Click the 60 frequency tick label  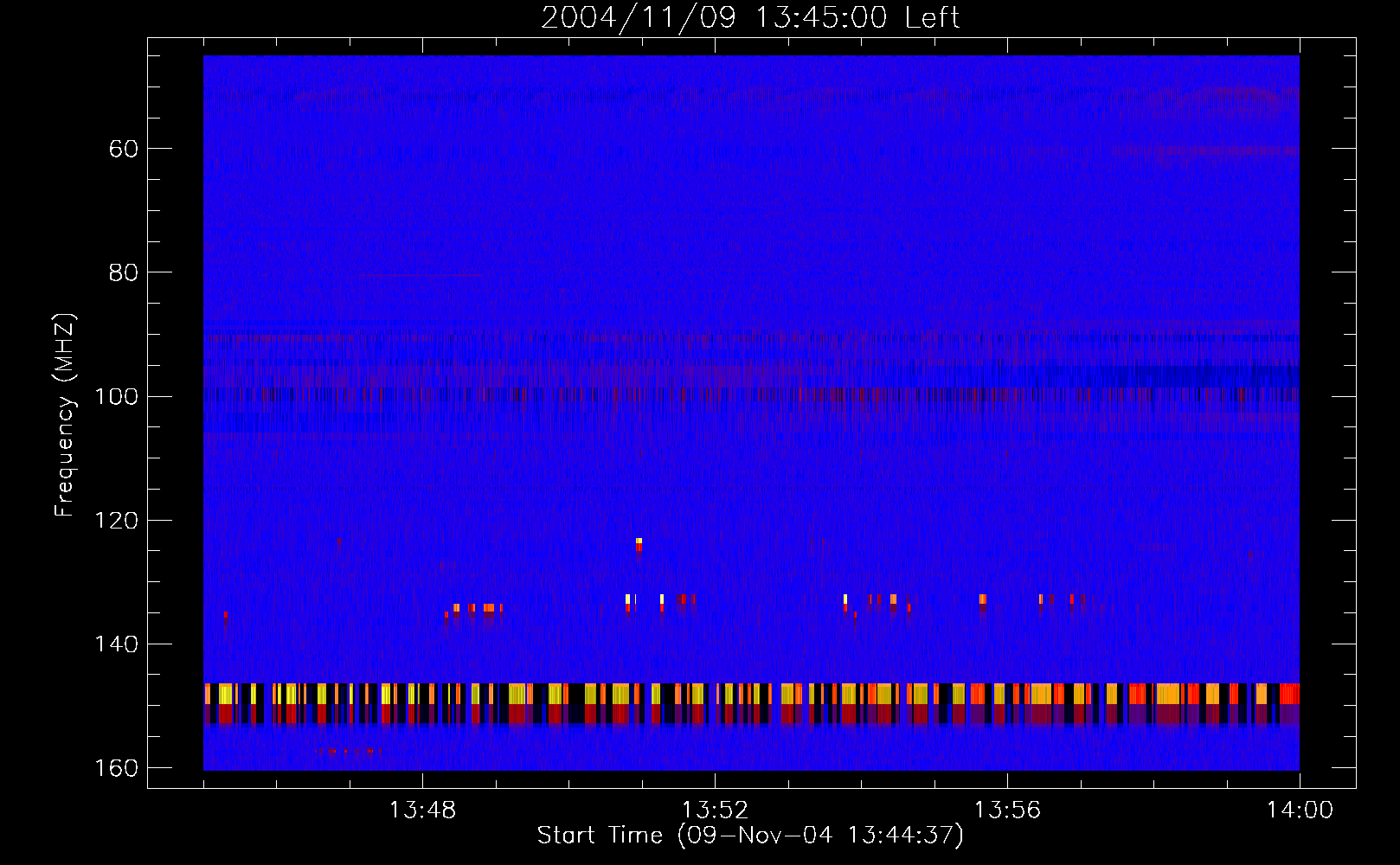coord(124,149)
